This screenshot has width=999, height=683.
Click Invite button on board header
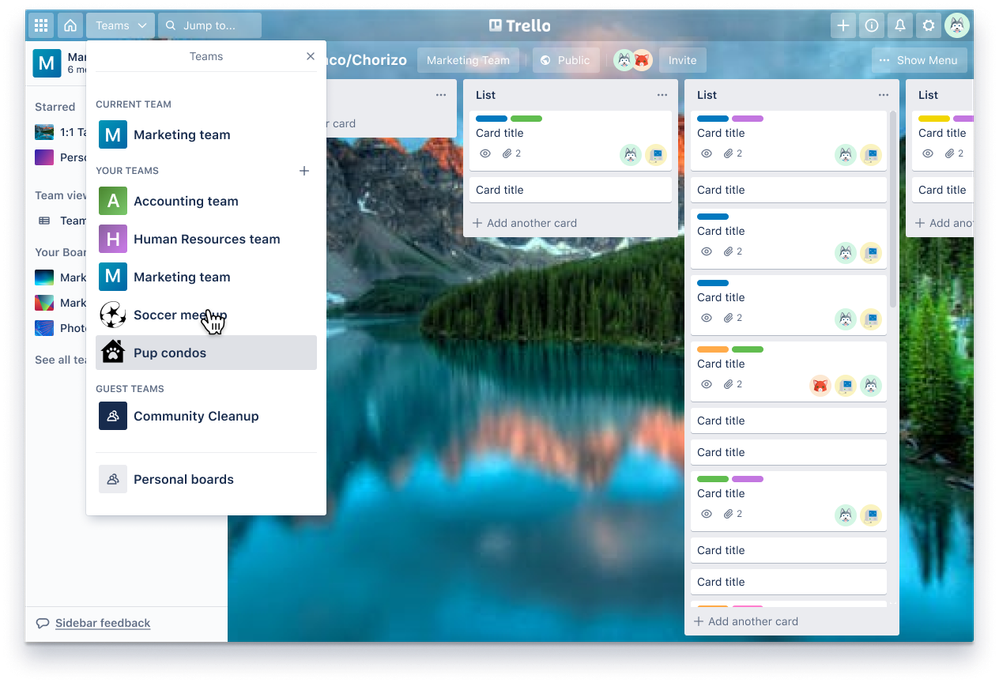tap(682, 60)
